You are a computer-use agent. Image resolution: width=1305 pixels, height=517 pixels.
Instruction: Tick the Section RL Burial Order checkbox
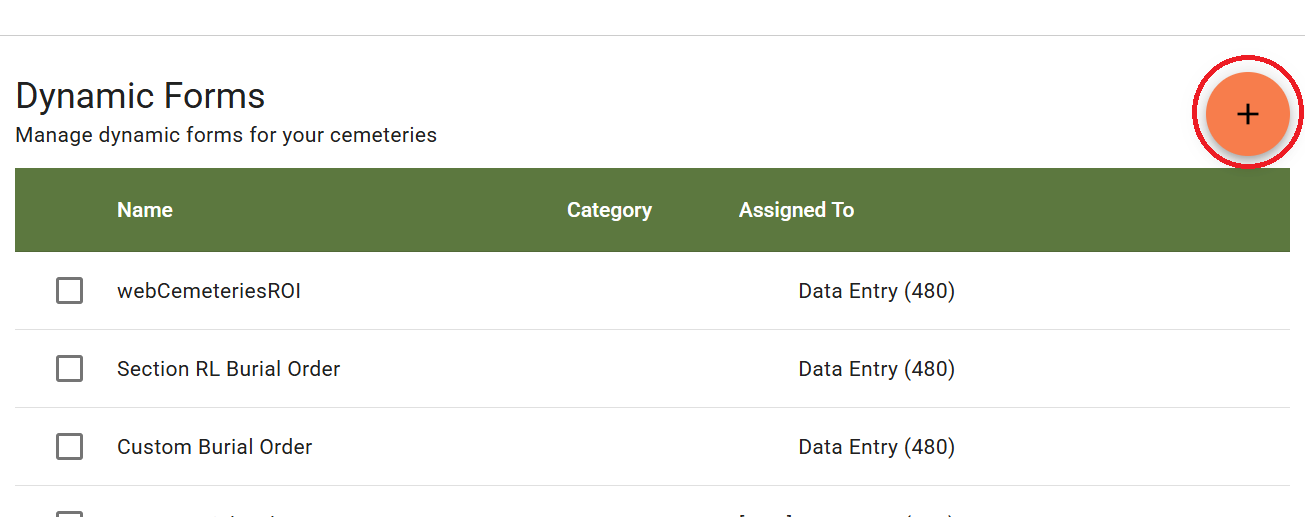coord(69,369)
